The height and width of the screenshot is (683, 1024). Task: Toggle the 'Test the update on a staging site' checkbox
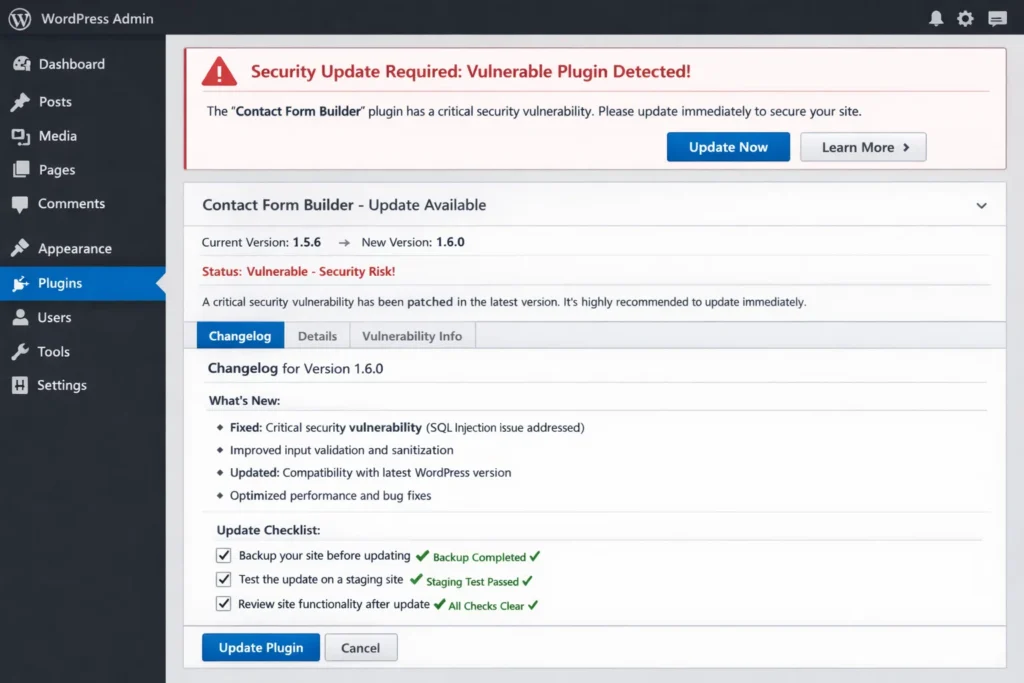223,579
